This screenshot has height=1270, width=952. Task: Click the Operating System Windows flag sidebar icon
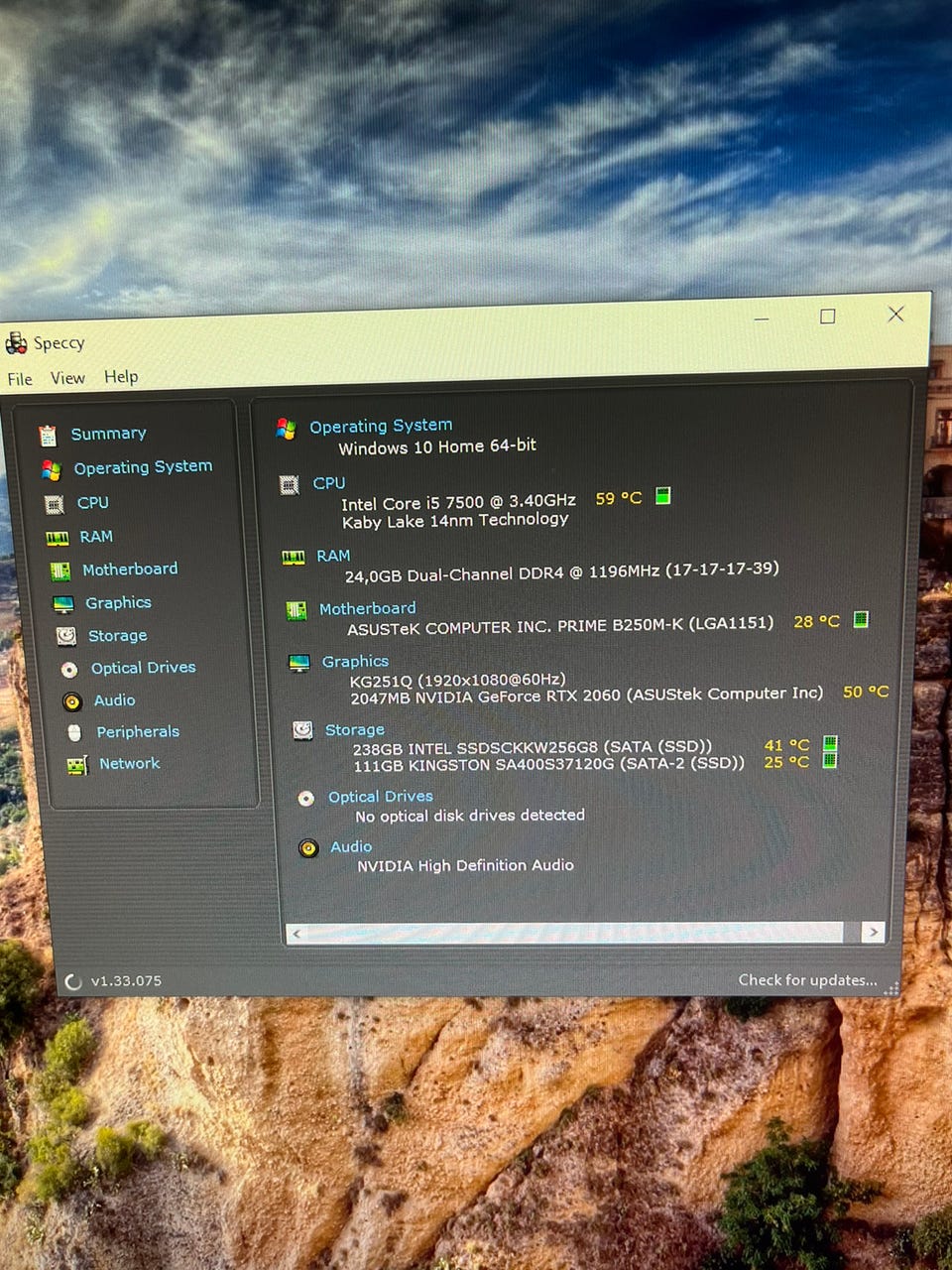(51, 469)
